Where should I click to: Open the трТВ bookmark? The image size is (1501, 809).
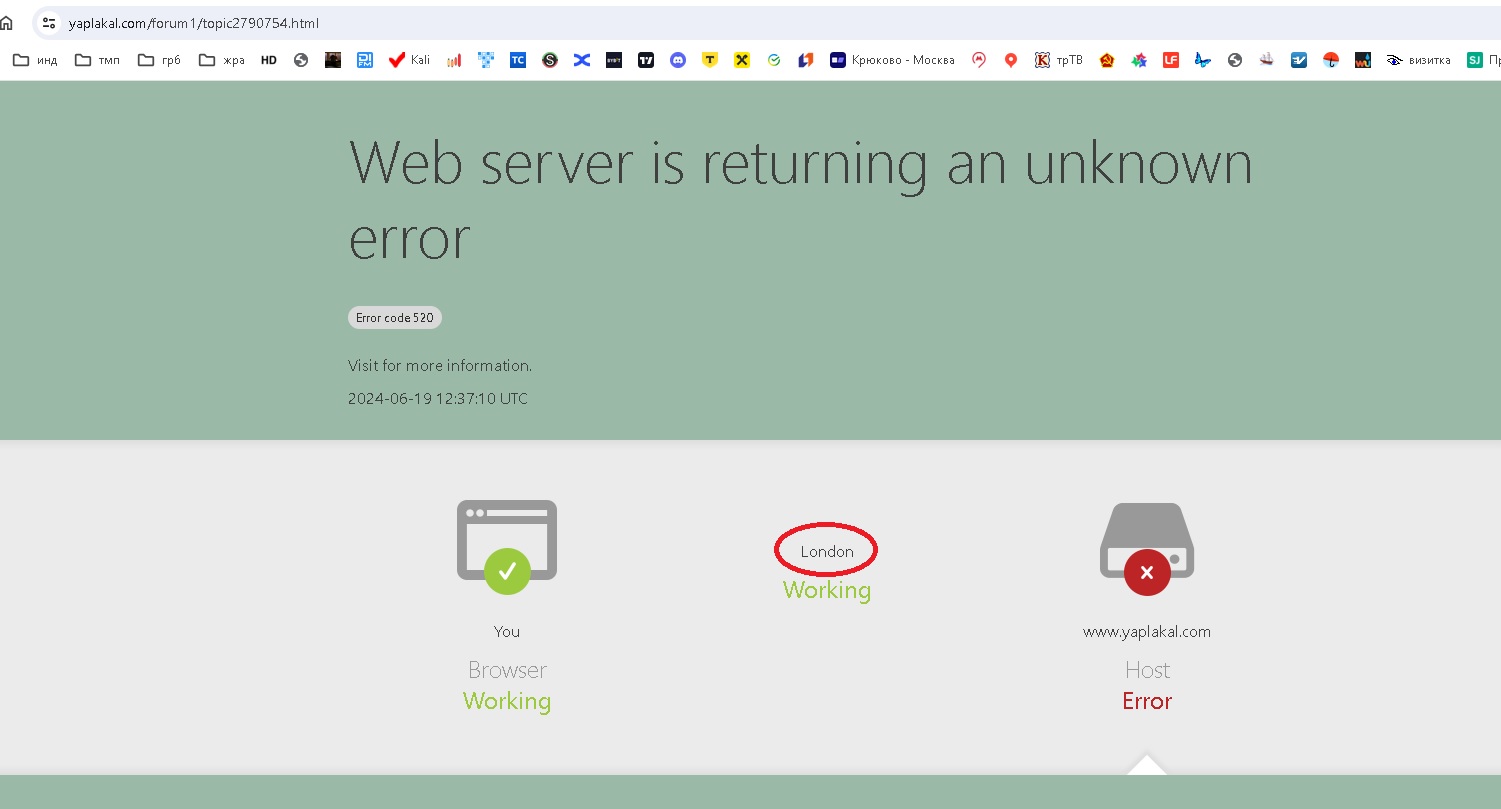point(1059,60)
